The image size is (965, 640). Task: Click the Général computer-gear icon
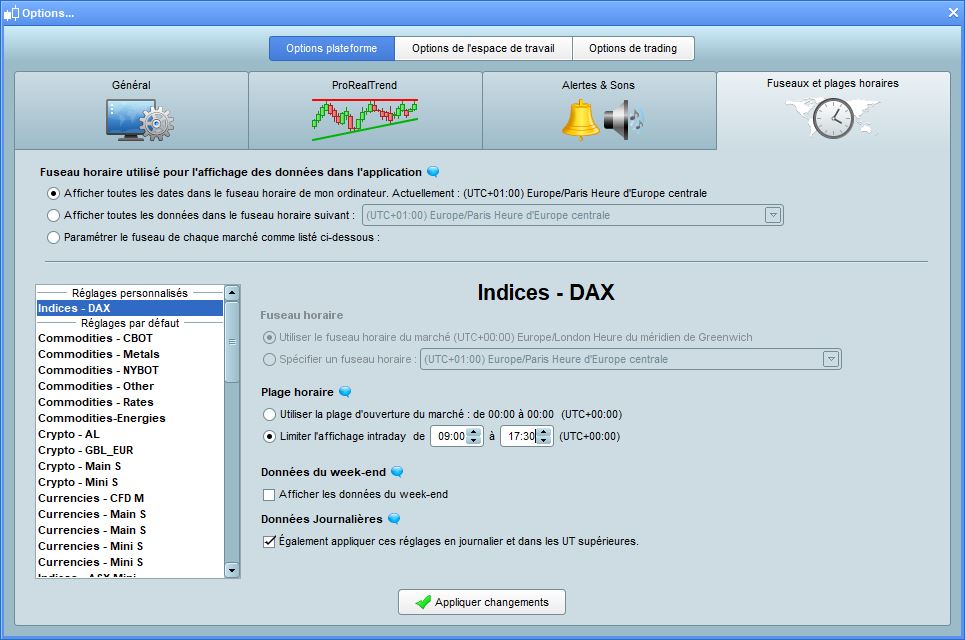(x=140, y=119)
